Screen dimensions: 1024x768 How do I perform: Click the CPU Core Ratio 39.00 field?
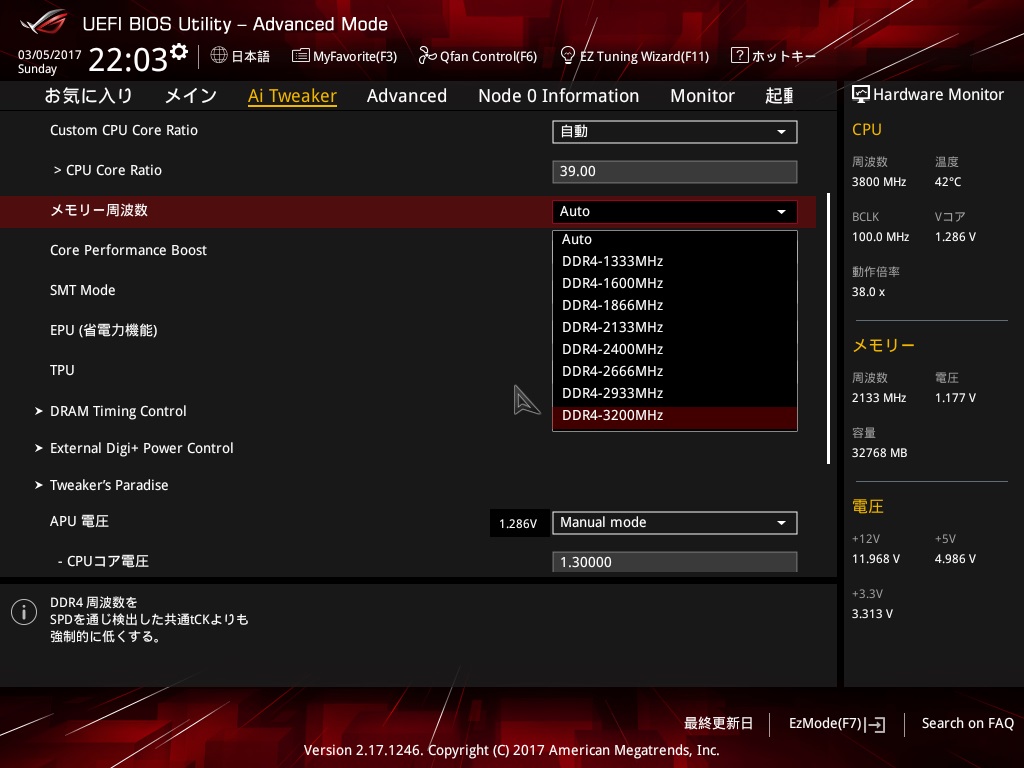pos(675,172)
